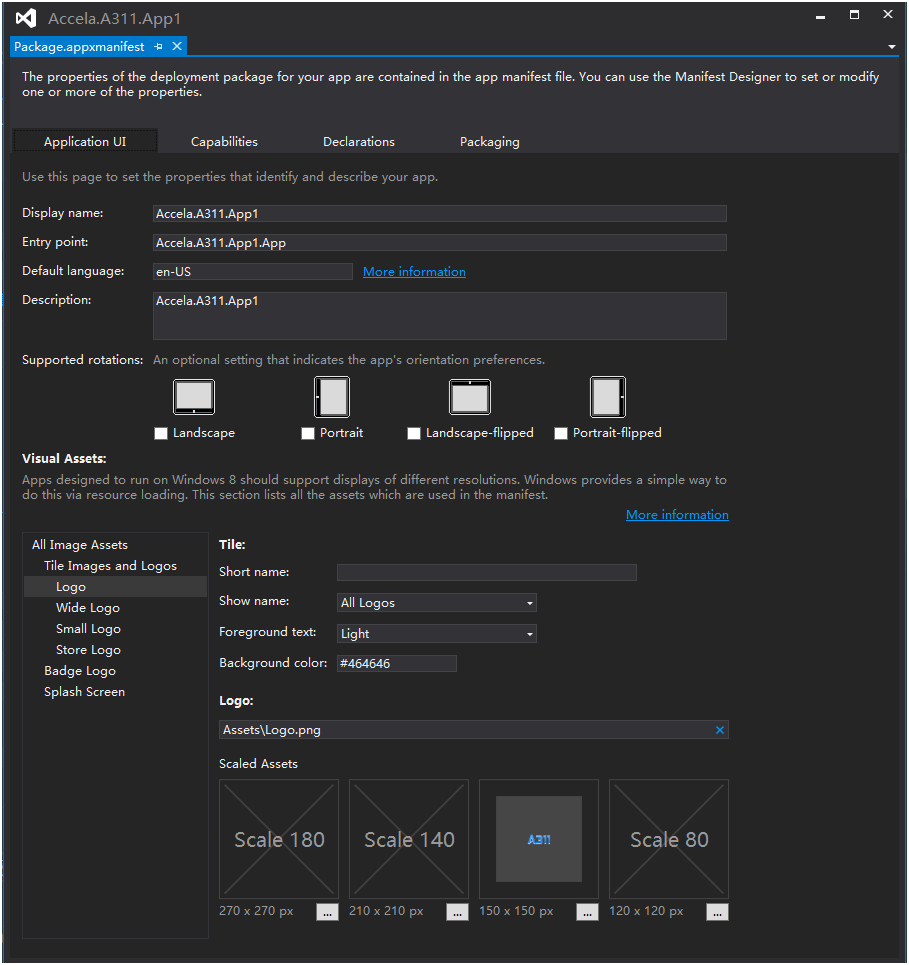
Task: Check the Portrait rotation checkbox
Action: tap(308, 434)
